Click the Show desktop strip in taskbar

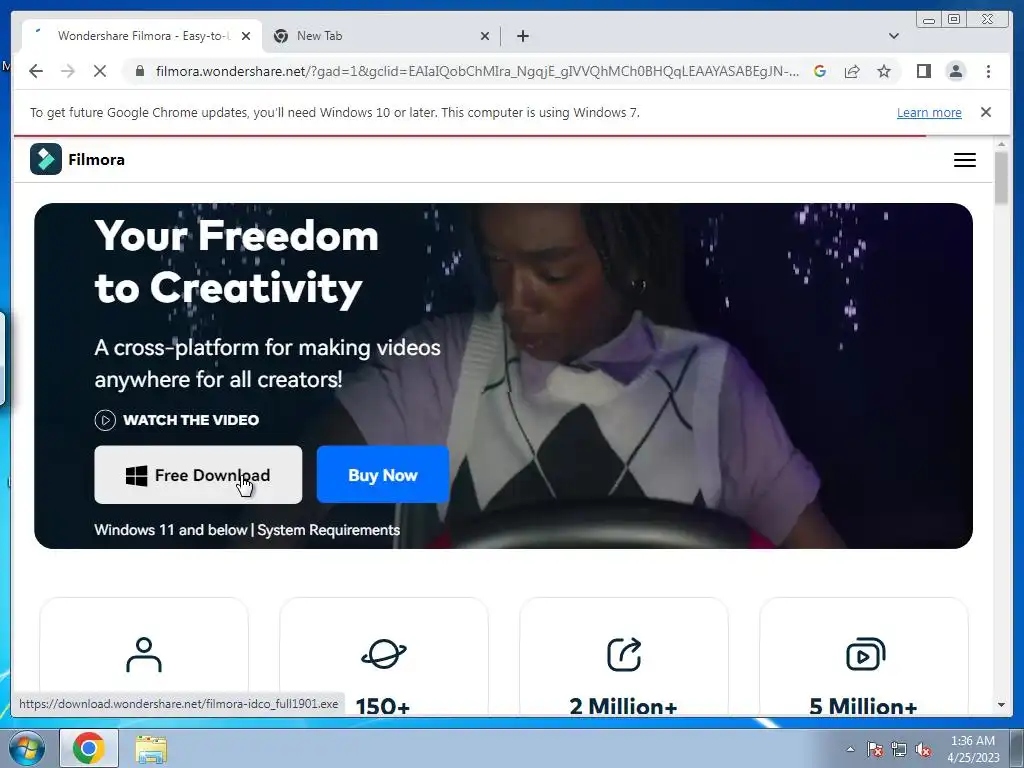click(1015, 749)
